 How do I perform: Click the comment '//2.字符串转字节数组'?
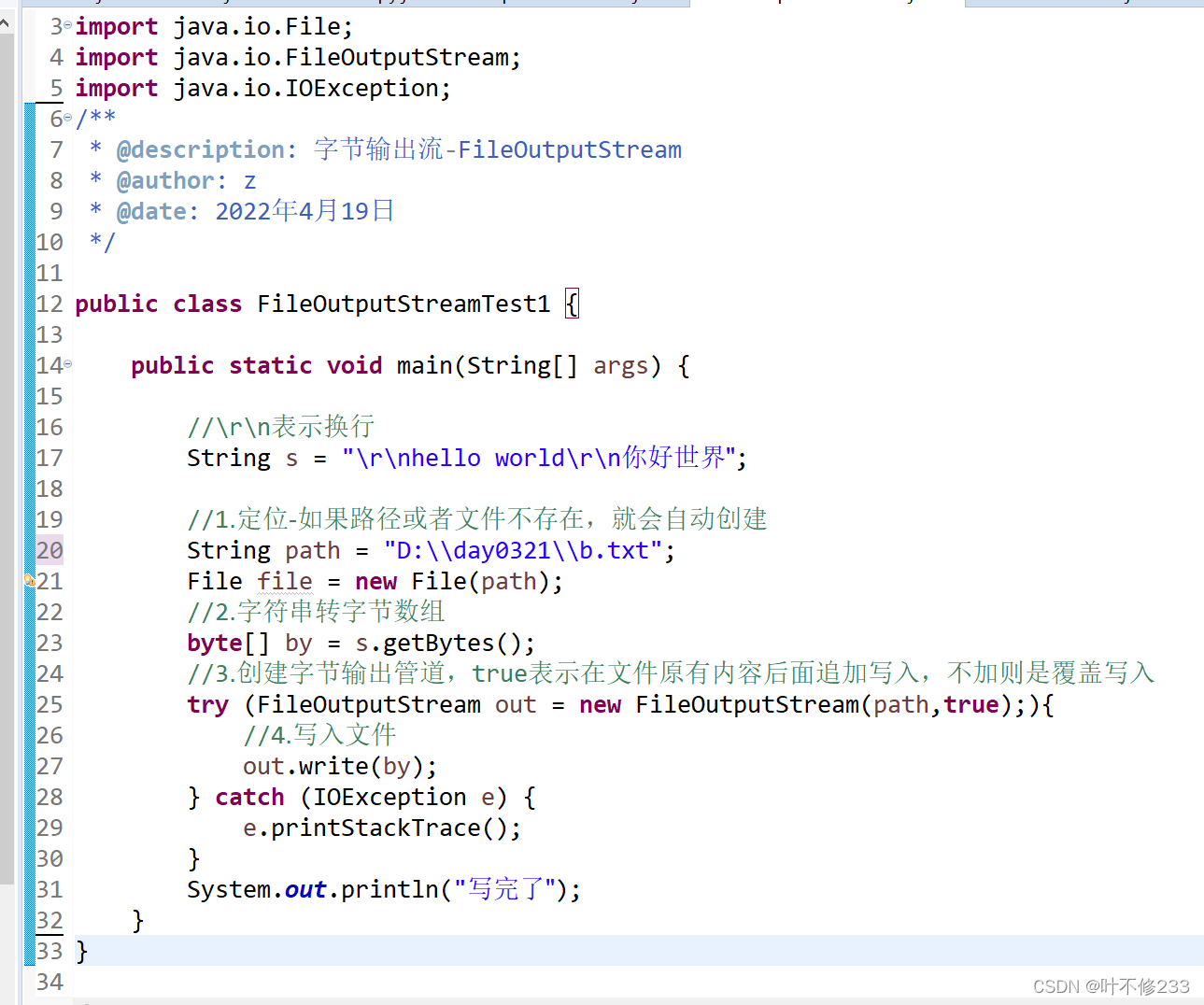[316, 612]
